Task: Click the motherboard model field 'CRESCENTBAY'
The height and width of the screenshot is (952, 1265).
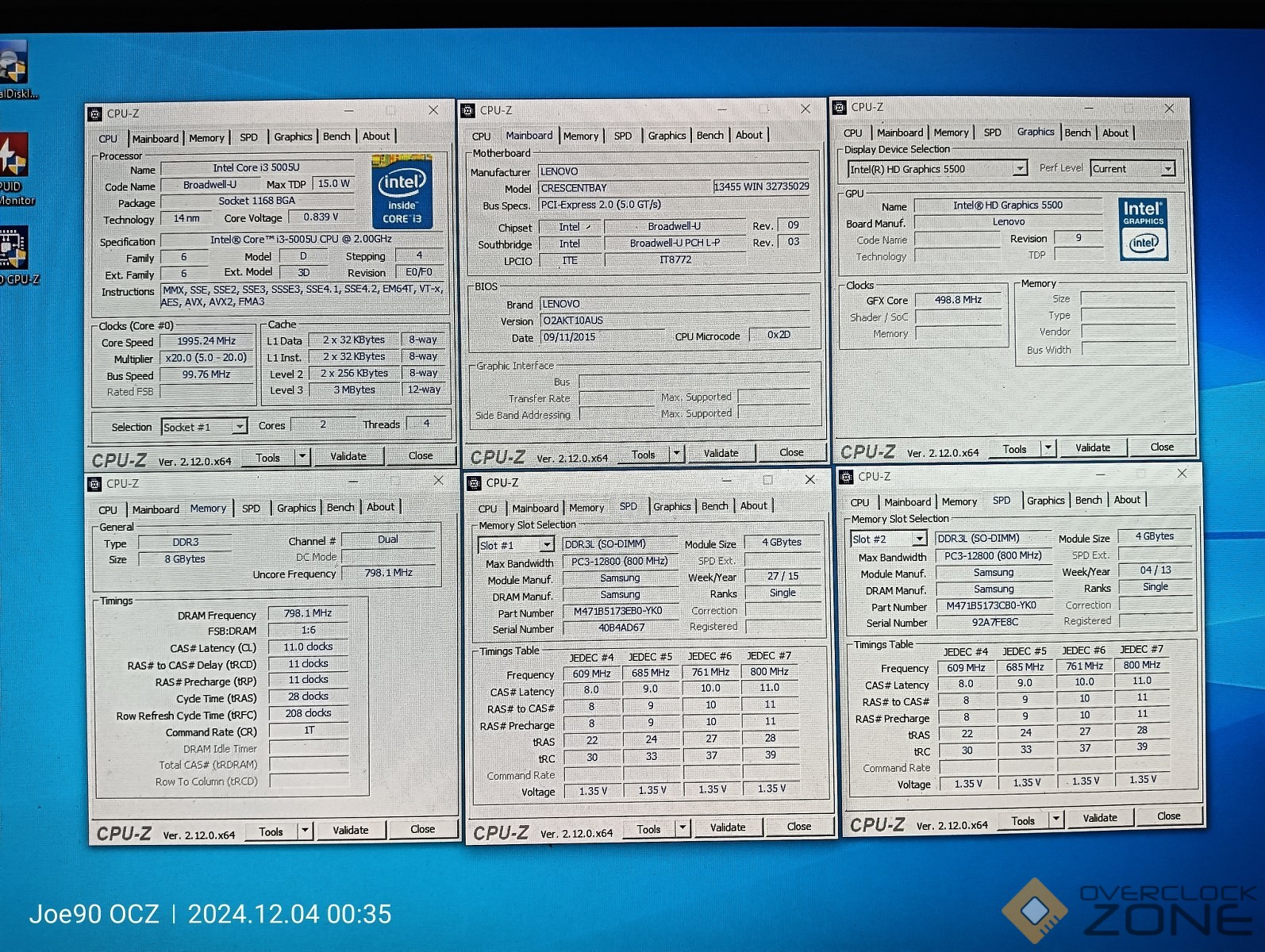Action: [x=625, y=188]
